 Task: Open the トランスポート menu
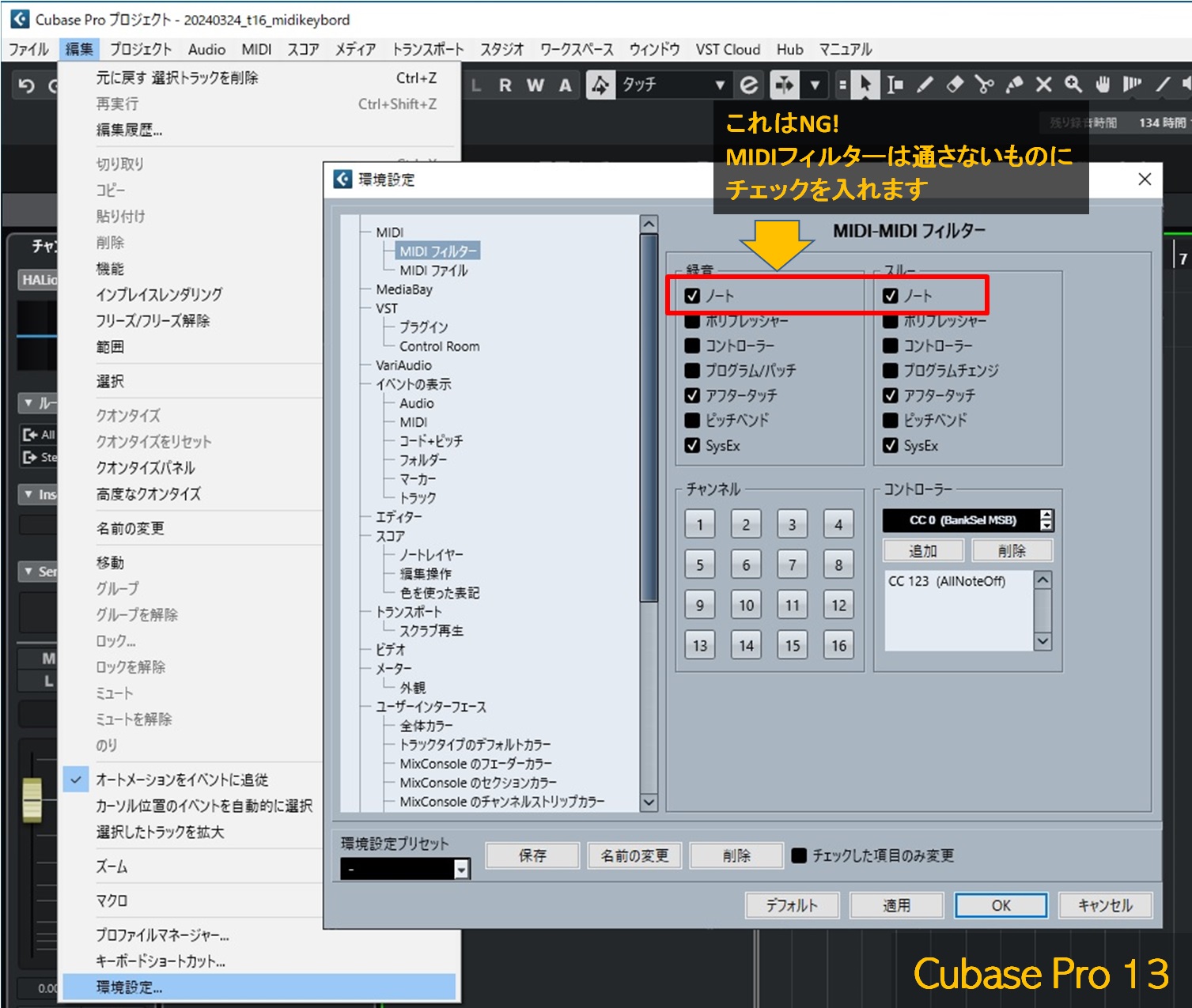pos(428,49)
